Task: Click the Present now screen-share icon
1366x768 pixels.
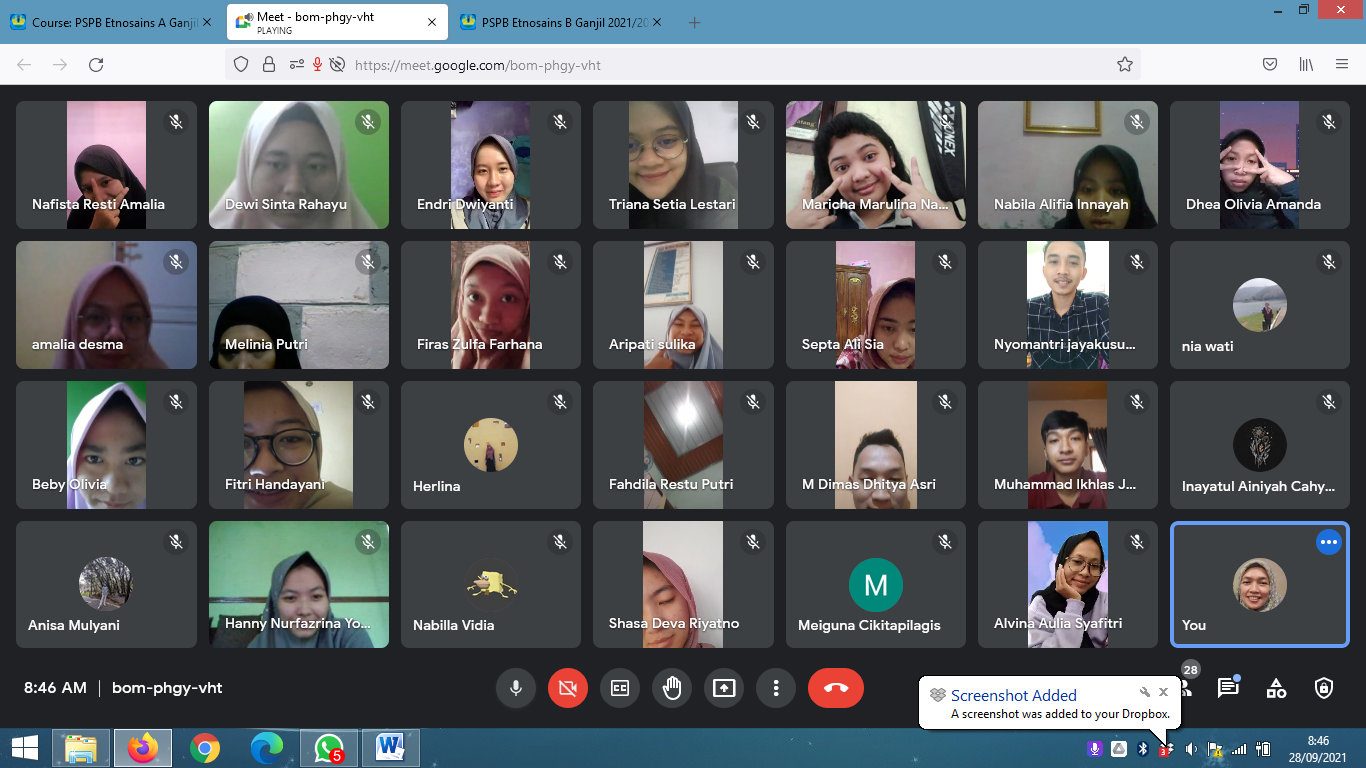Action: pos(723,688)
